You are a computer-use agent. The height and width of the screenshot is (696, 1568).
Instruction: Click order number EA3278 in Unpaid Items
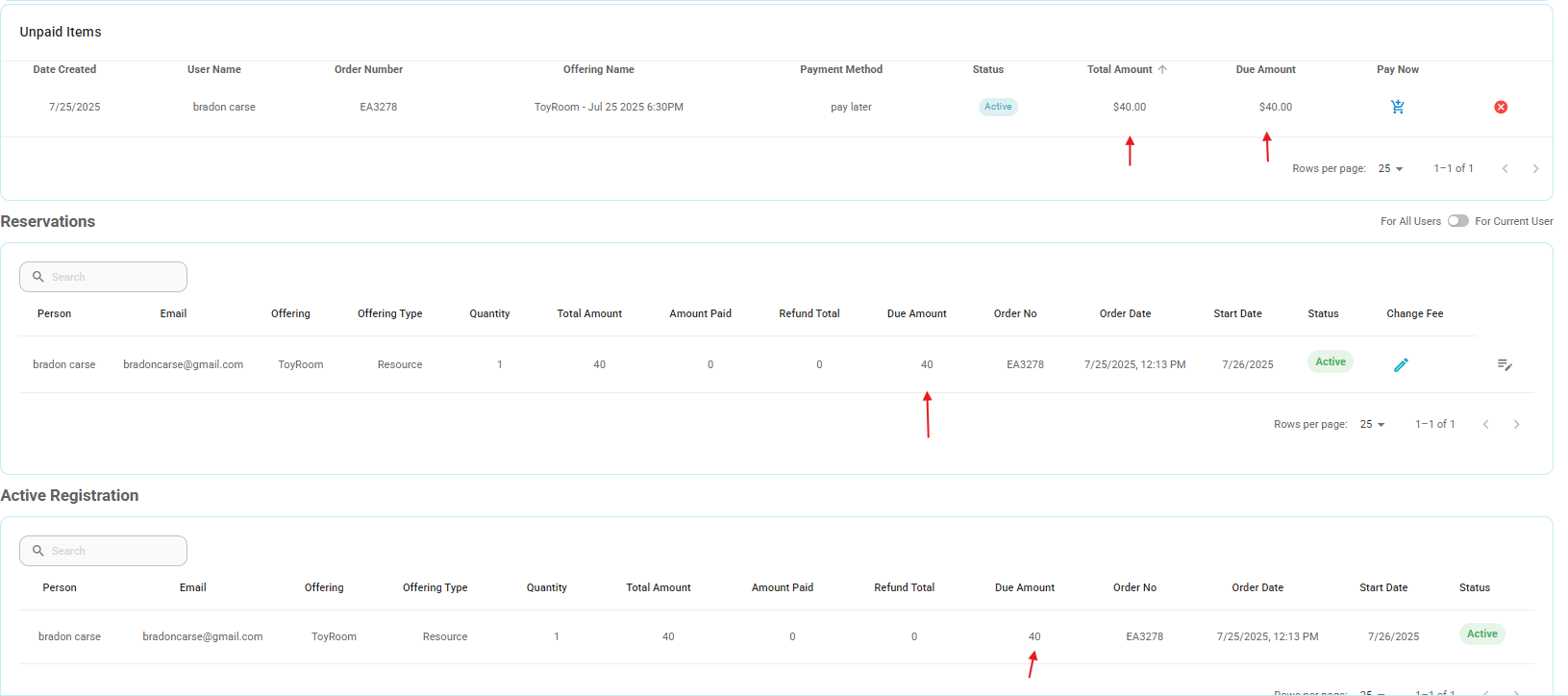click(379, 107)
